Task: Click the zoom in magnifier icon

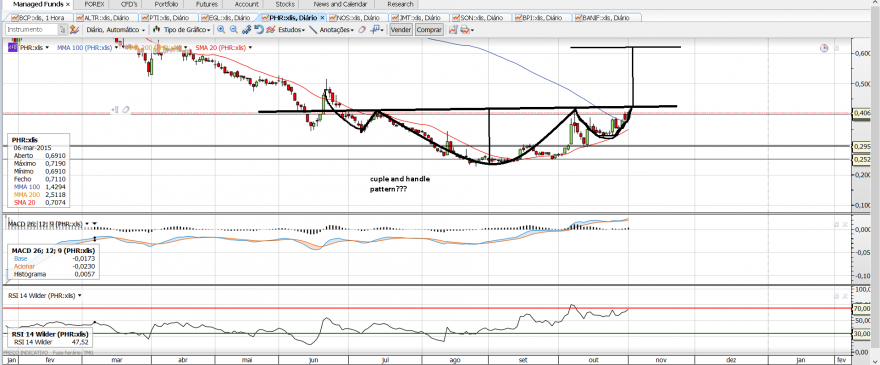Action: click(x=221, y=29)
